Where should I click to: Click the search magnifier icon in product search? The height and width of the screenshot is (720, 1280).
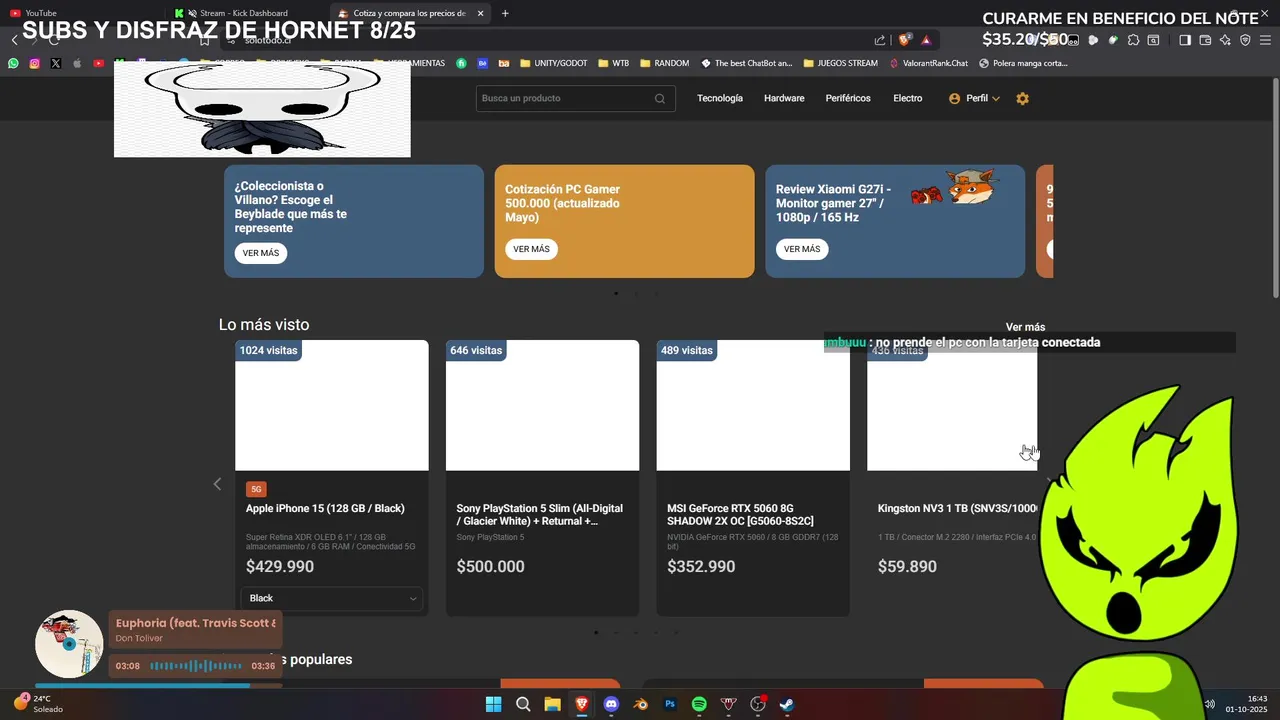tap(660, 98)
